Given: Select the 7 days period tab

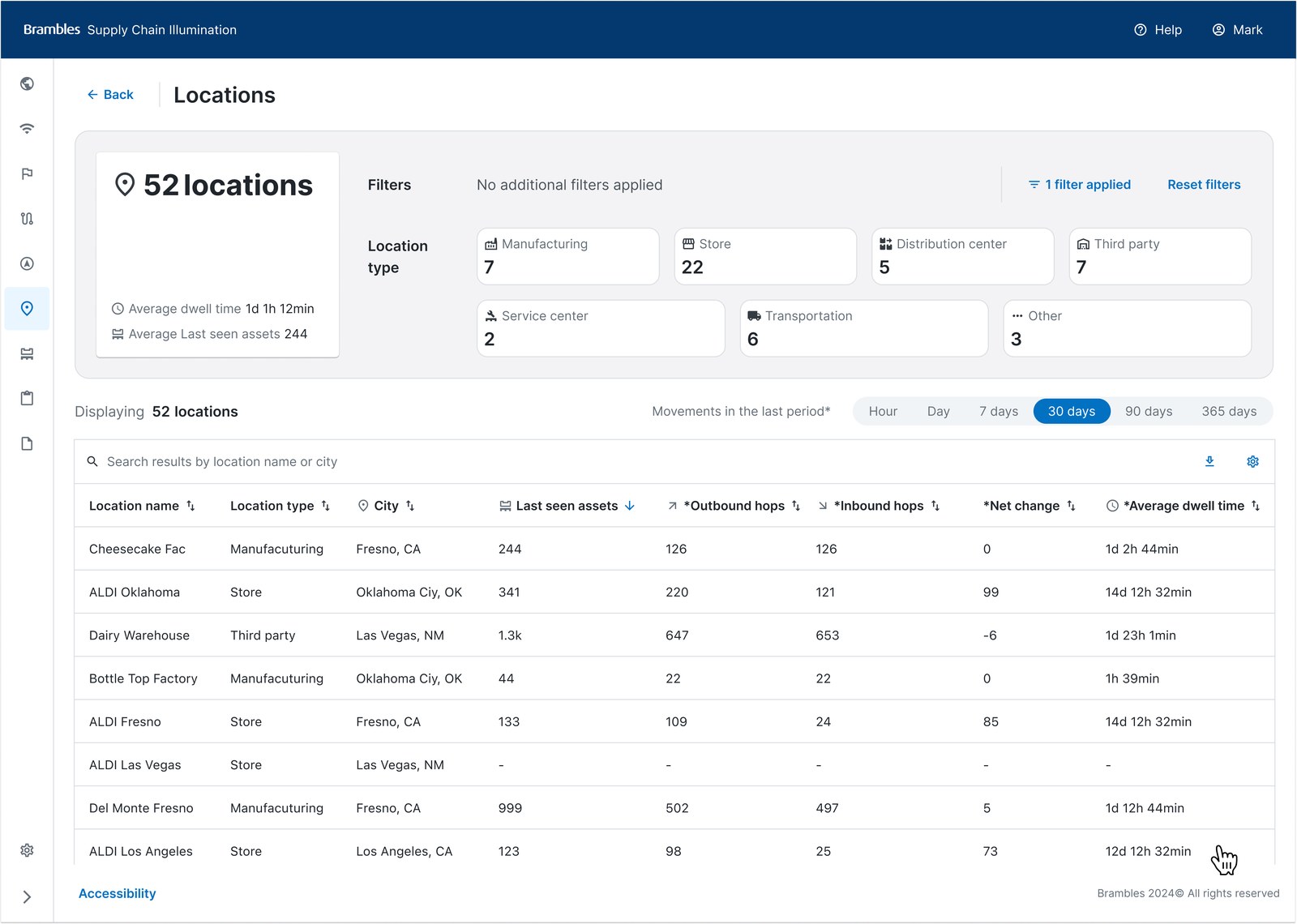Looking at the screenshot, I should pos(998,412).
